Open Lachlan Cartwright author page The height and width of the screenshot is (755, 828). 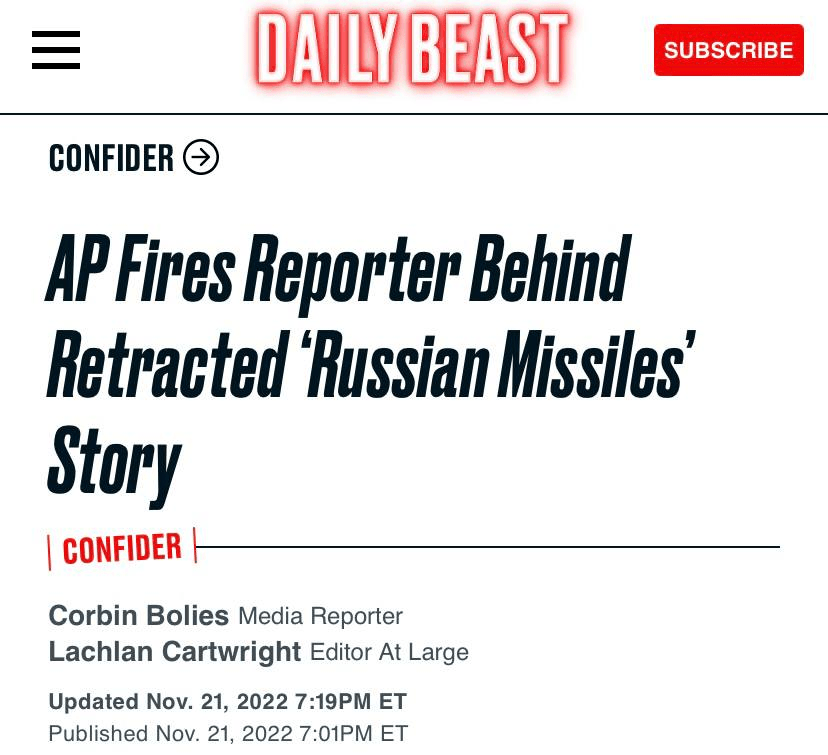pyautogui.click(x=175, y=652)
